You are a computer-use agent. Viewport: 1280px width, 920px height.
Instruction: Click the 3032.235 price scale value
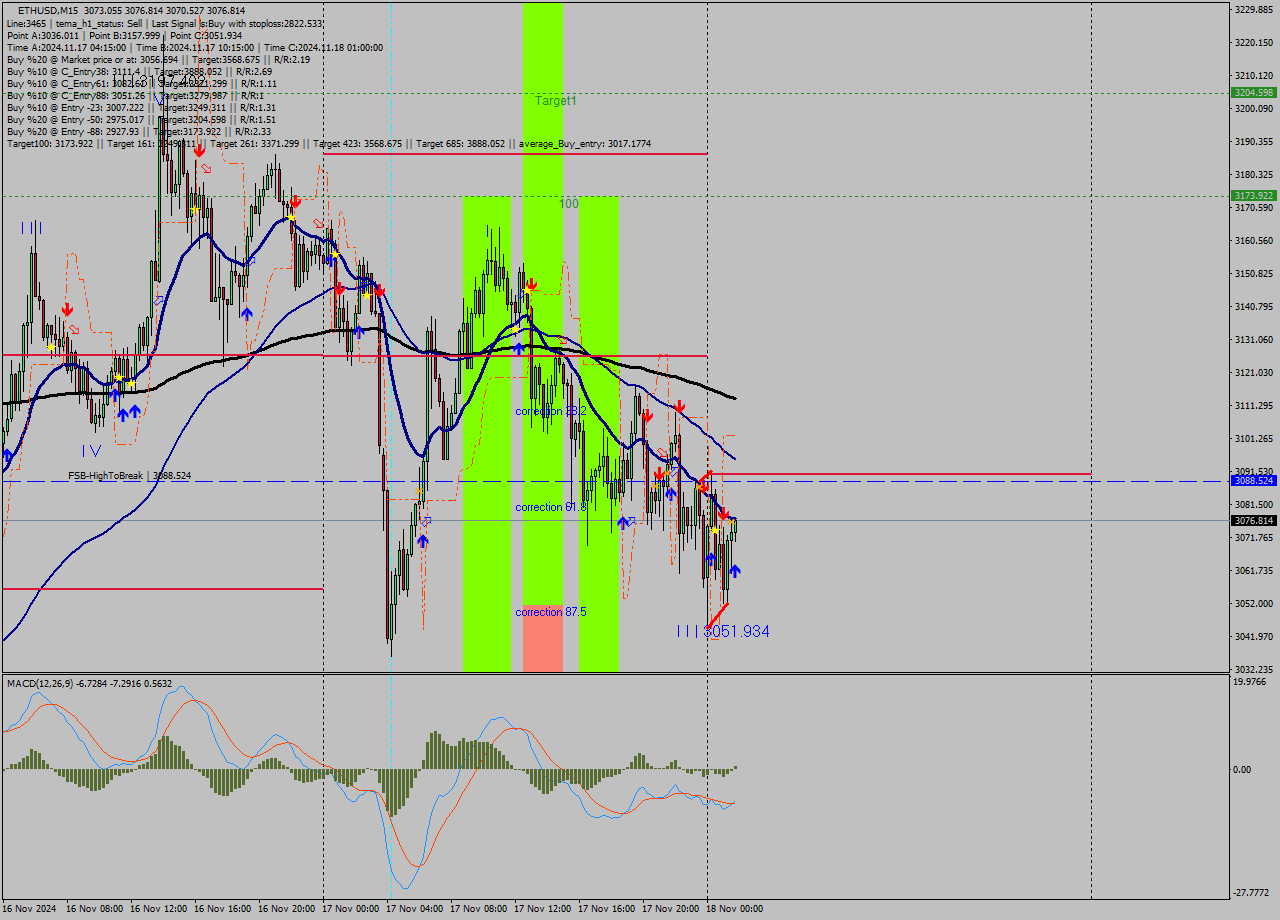1253,669
